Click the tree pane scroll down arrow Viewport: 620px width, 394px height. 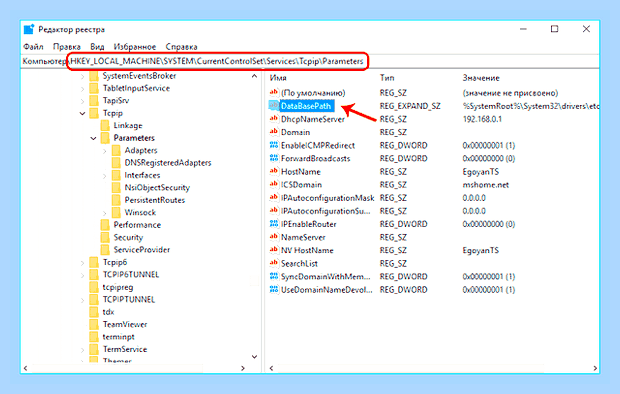(x=254, y=357)
